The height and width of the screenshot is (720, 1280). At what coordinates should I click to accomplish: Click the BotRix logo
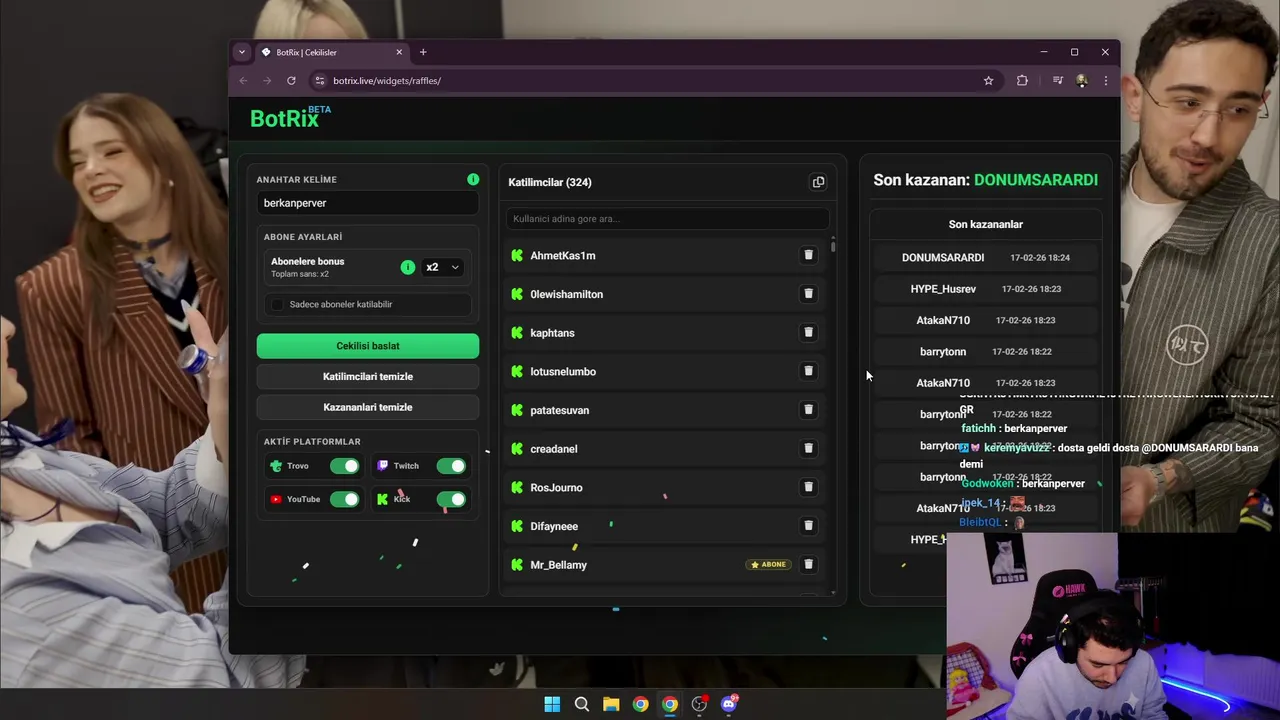(290, 118)
